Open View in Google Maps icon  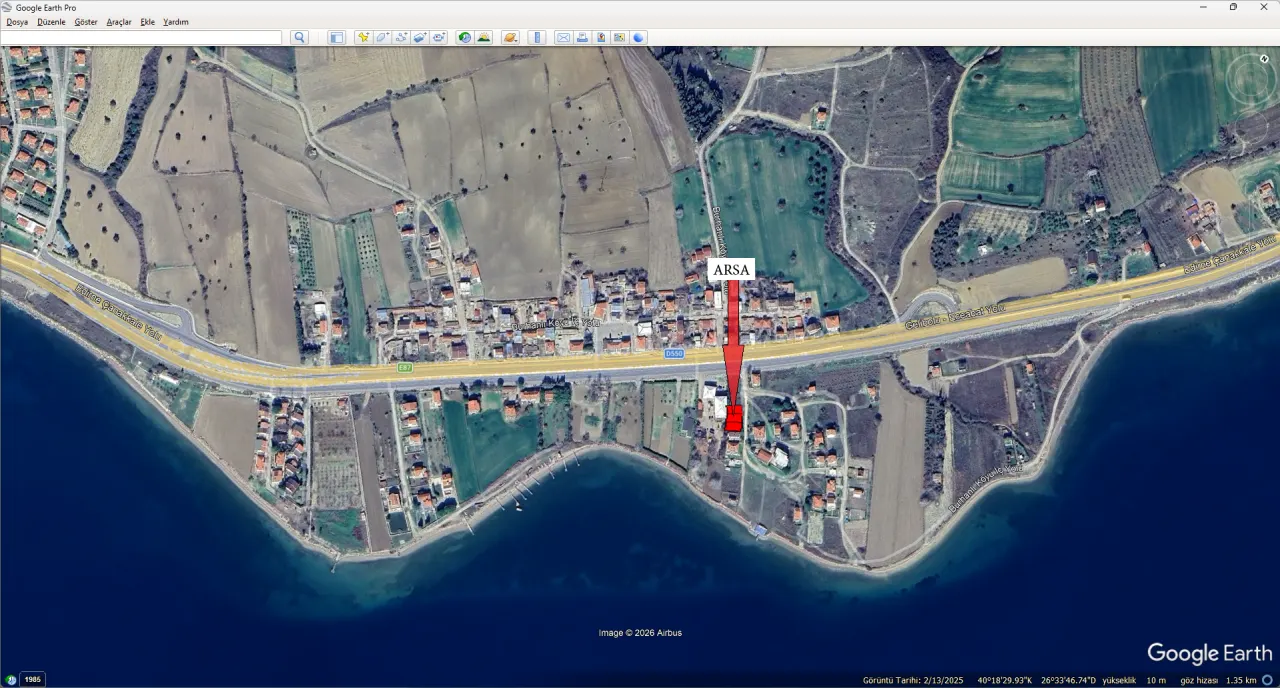[619, 37]
